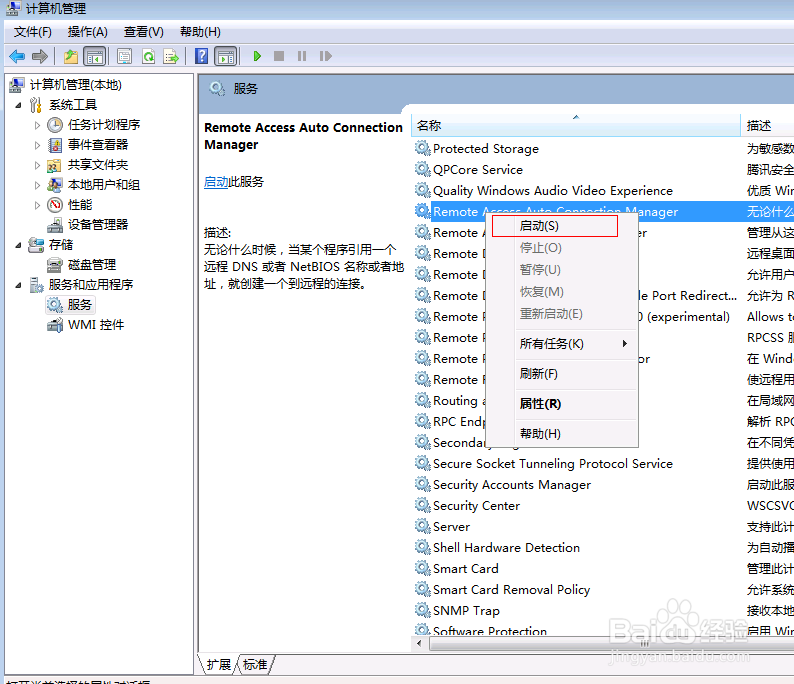Expand the 事件查看器 tree node
The width and height of the screenshot is (794, 684).
(x=37, y=145)
